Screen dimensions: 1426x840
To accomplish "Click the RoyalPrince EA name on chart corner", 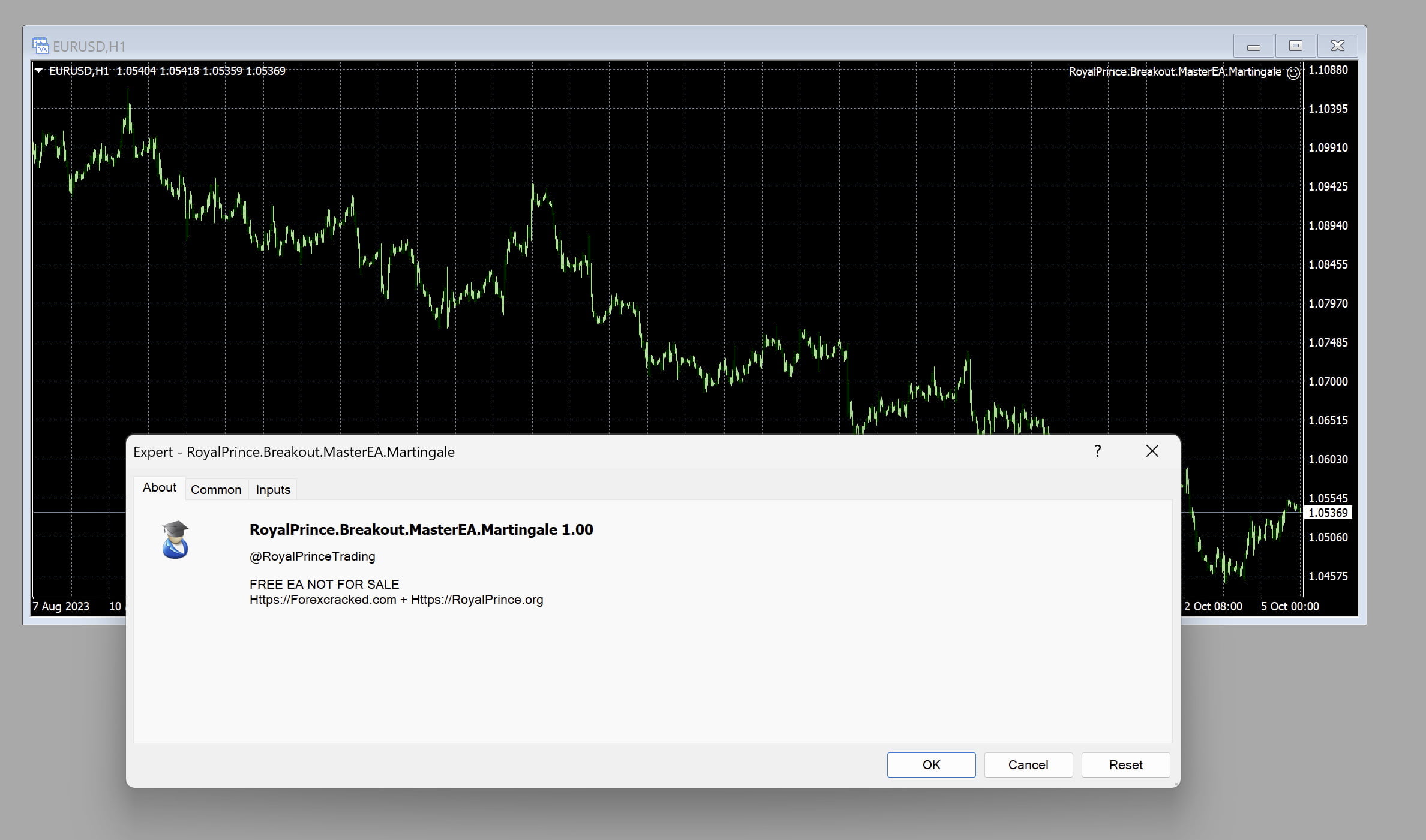I will pos(1175,72).
